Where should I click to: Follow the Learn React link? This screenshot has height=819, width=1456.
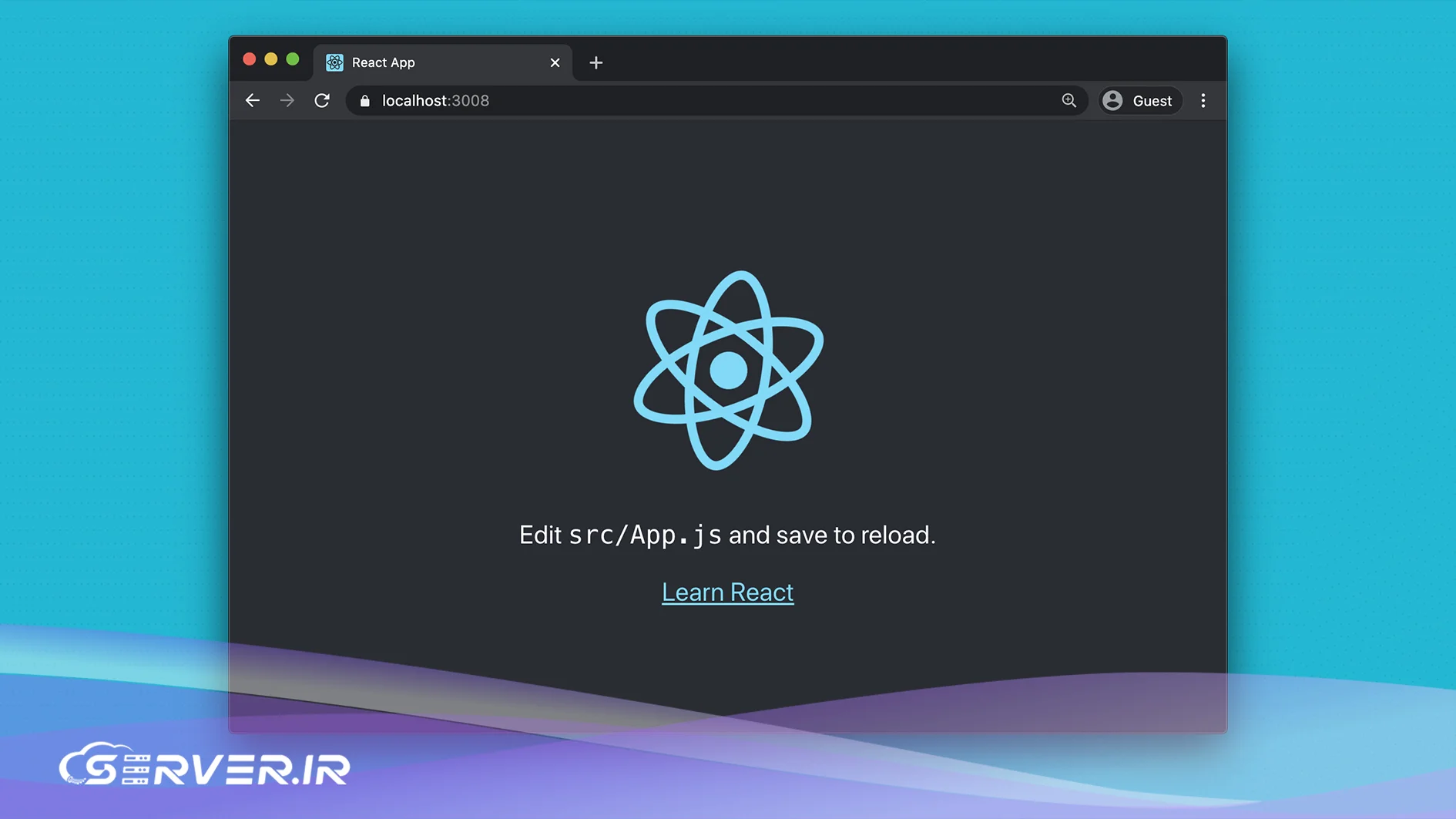pyautogui.click(x=728, y=592)
